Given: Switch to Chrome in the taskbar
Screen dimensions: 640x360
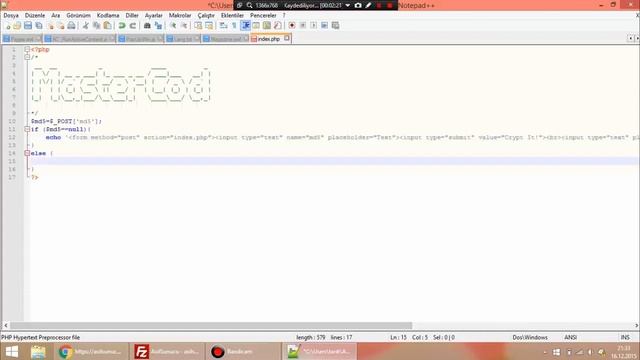Looking at the screenshot, I should tap(91, 351).
